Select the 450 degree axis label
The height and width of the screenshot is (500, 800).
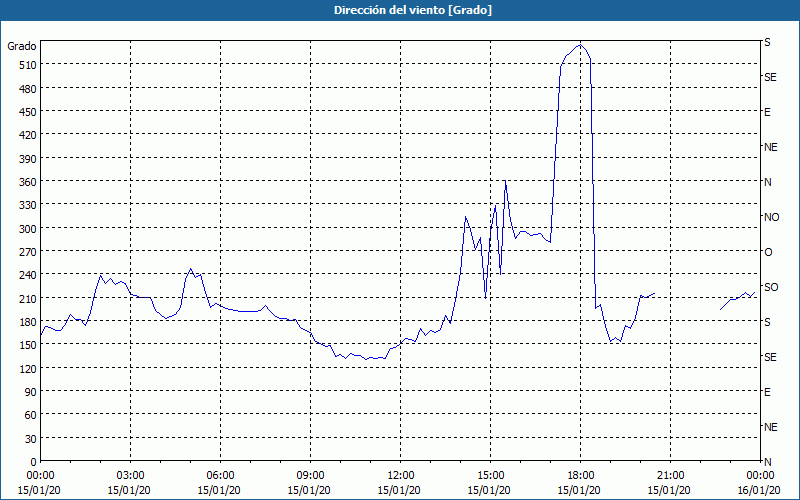pos(28,112)
